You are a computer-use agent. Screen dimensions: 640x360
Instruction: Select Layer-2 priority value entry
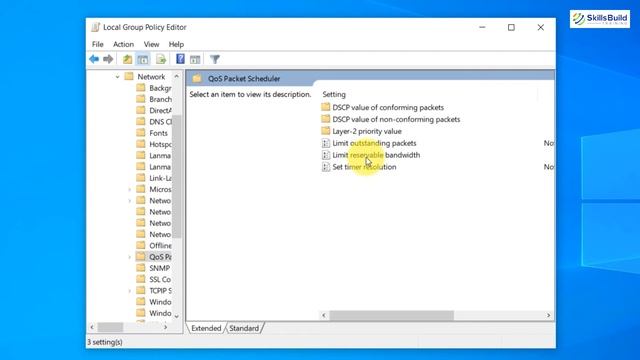pos(367,131)
